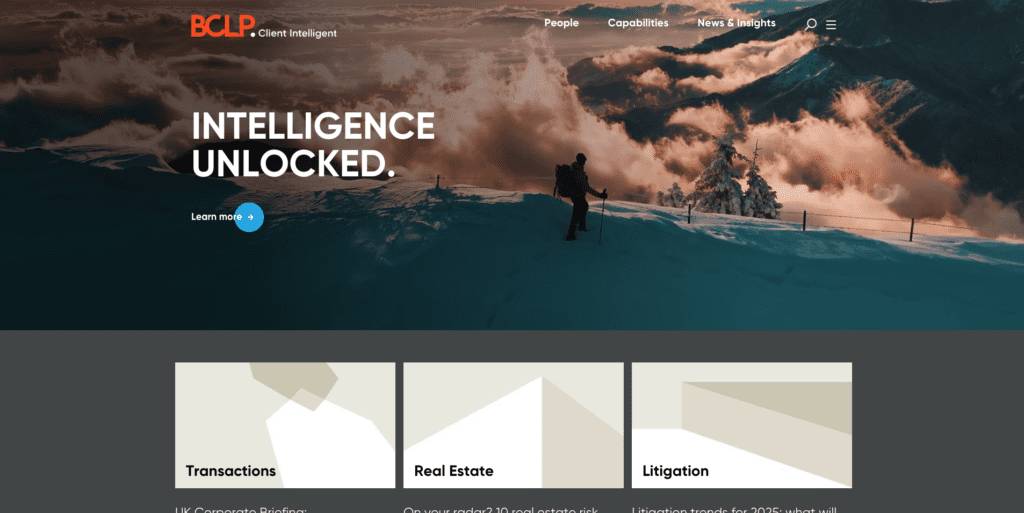Click the Transactions card abstract artwork
The height and width of the screenshot is (513, 1024).
coord(285,425)
